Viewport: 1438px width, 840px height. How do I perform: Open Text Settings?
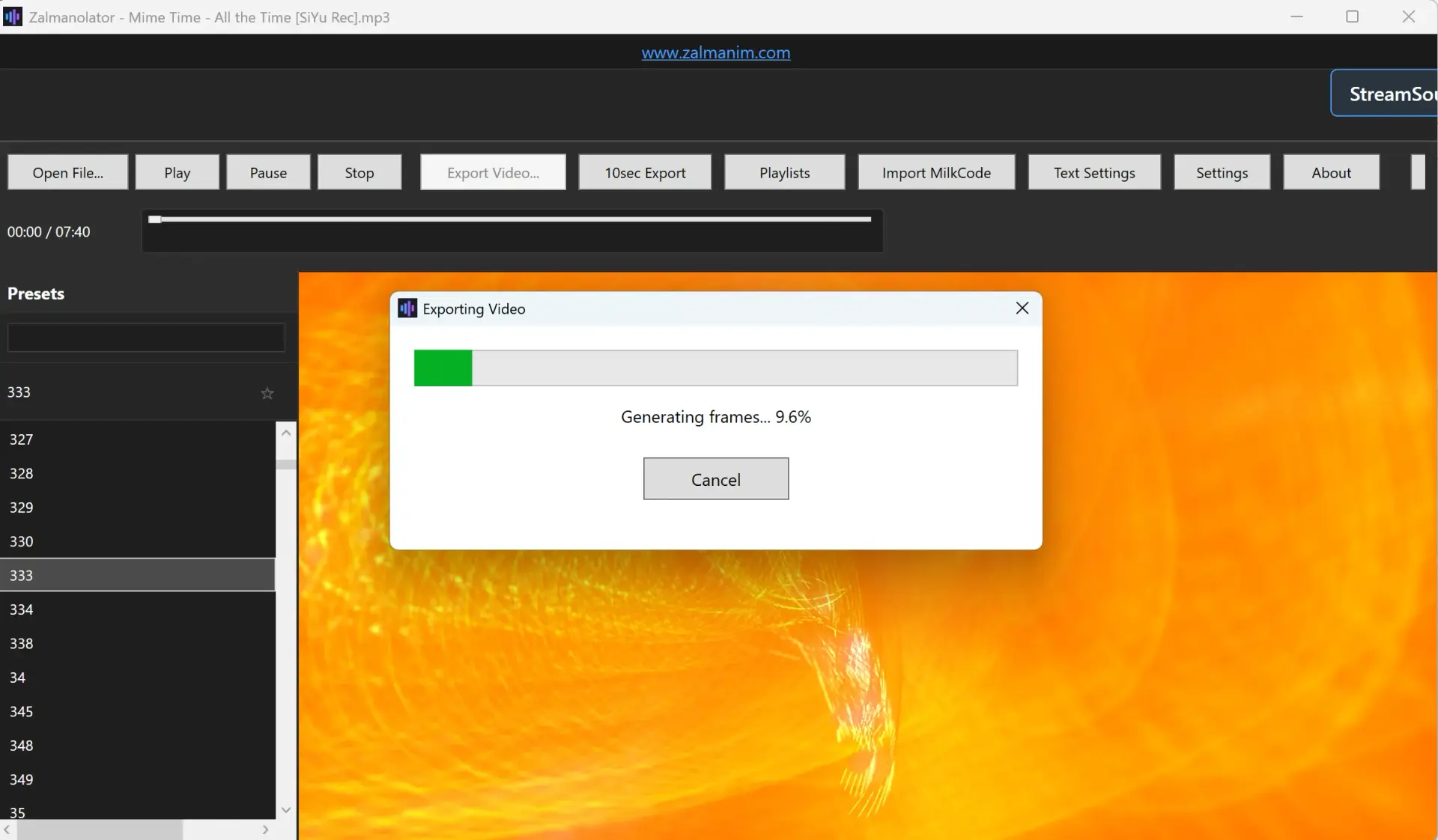[x=1094, y=172]
